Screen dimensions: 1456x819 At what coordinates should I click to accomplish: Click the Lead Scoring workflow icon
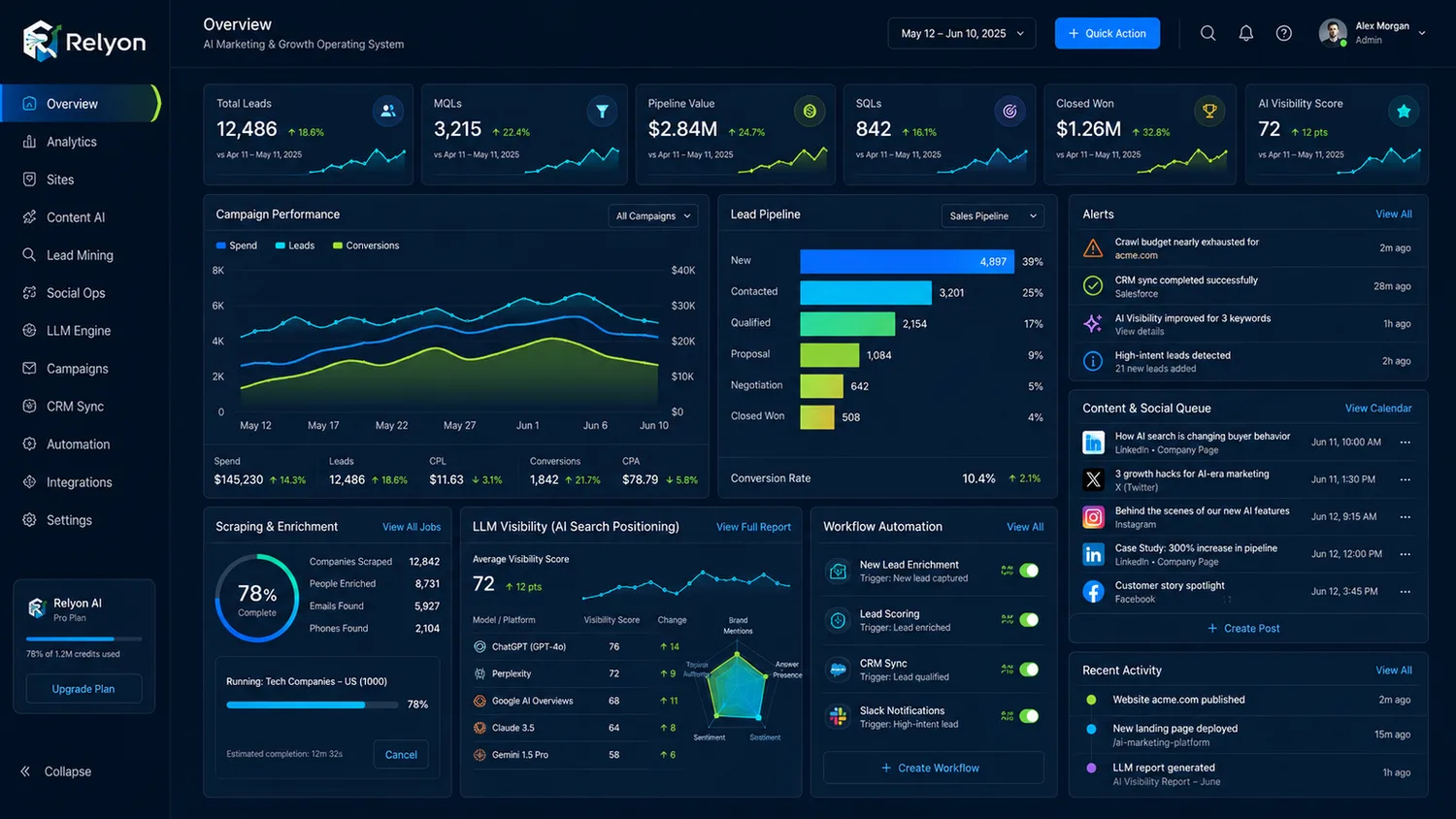838,619
